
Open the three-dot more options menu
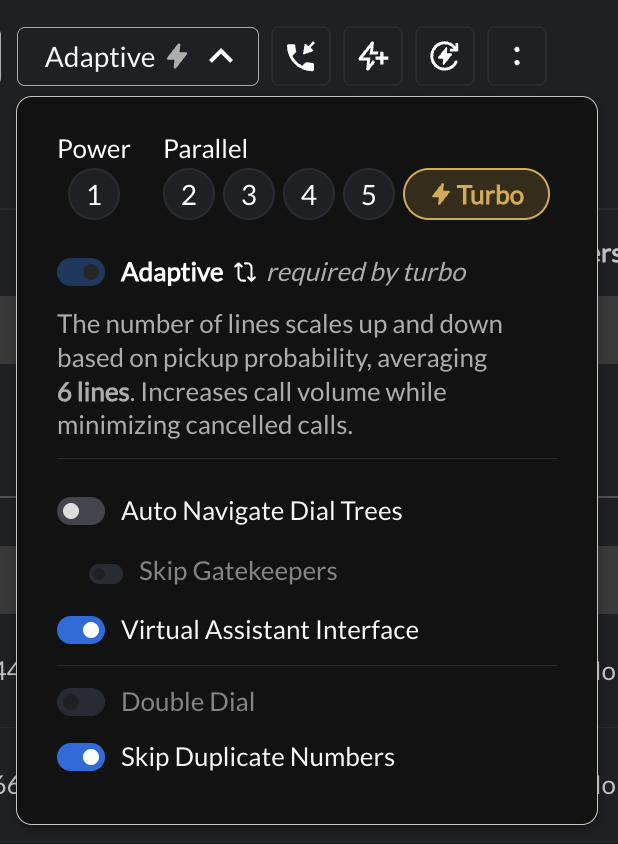tap(517, 57)
